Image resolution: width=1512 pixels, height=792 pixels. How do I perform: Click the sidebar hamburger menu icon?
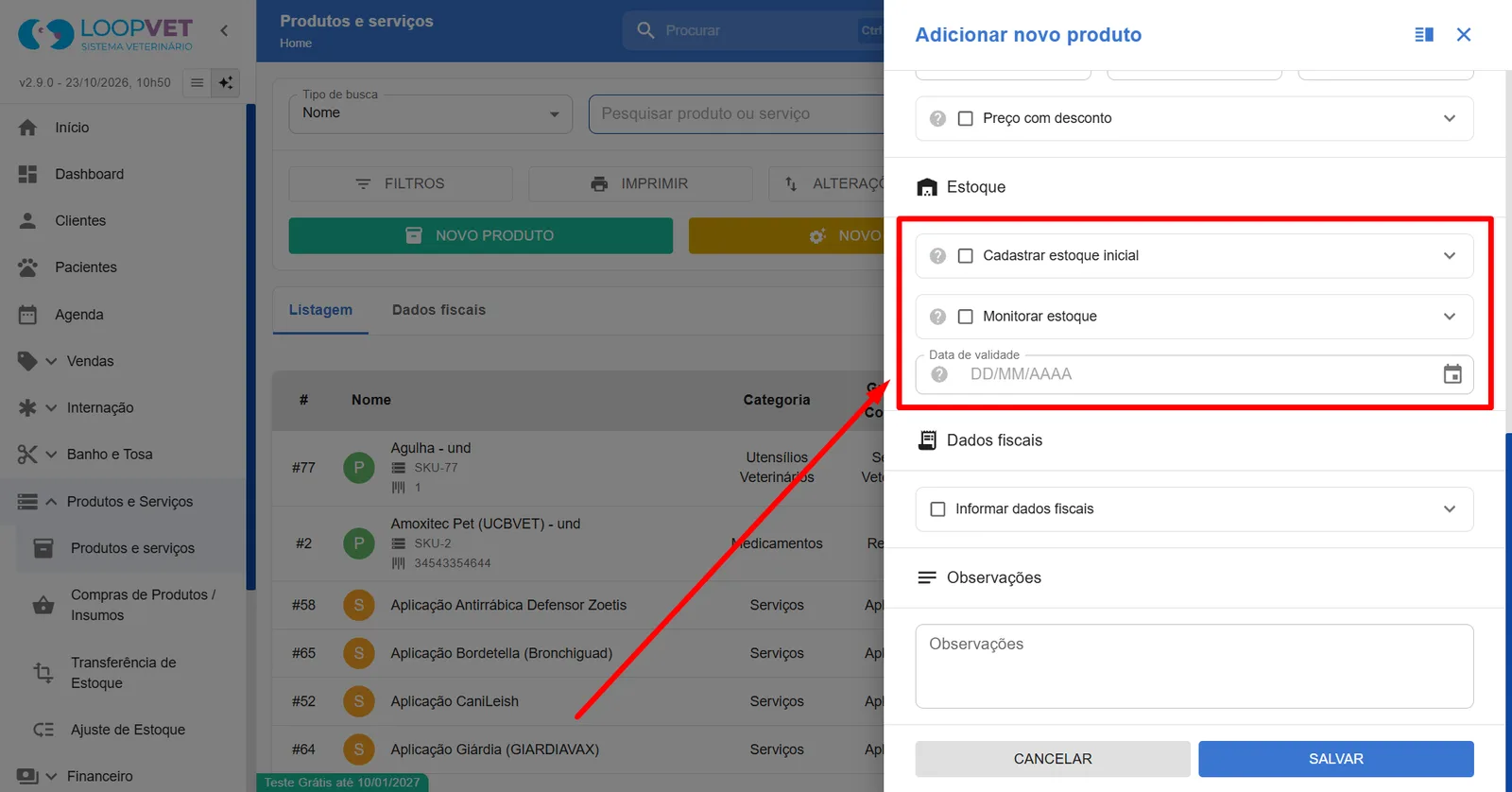point(197,82)
